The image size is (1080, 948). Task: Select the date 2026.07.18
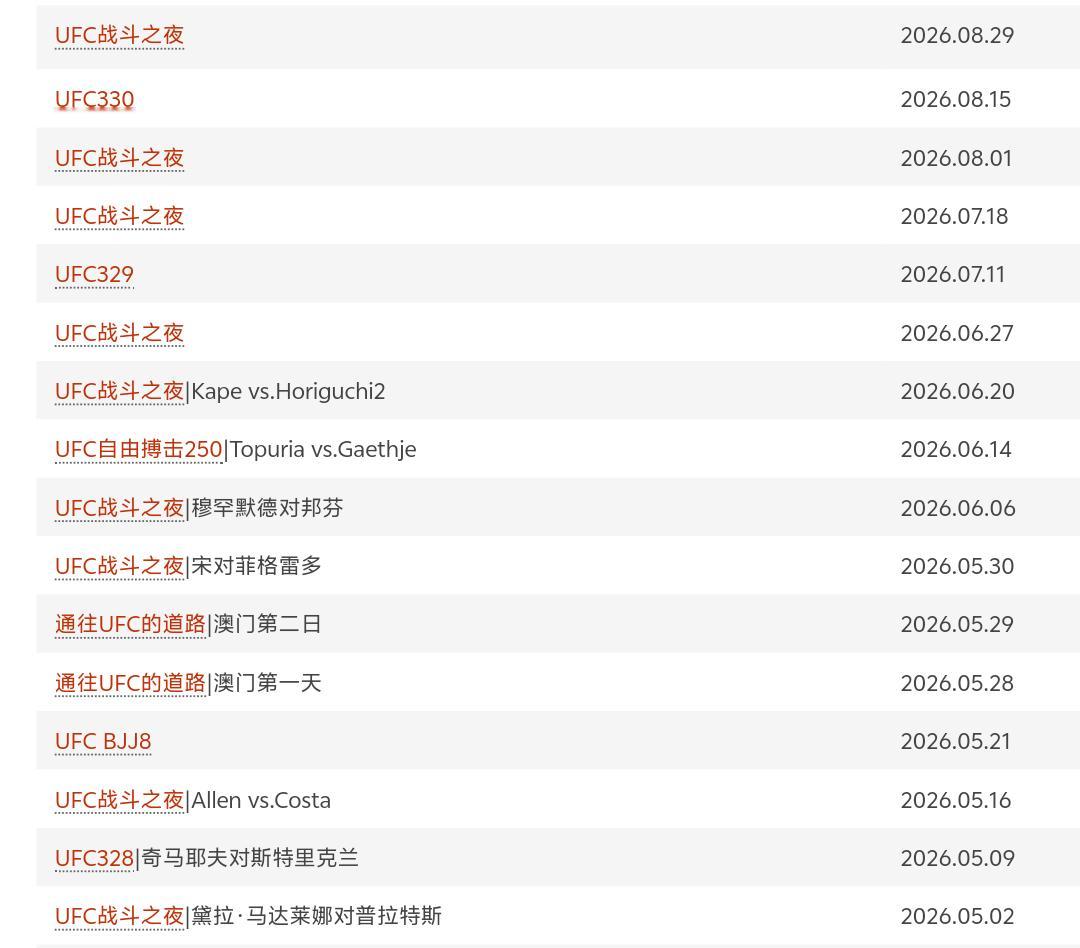955,216
